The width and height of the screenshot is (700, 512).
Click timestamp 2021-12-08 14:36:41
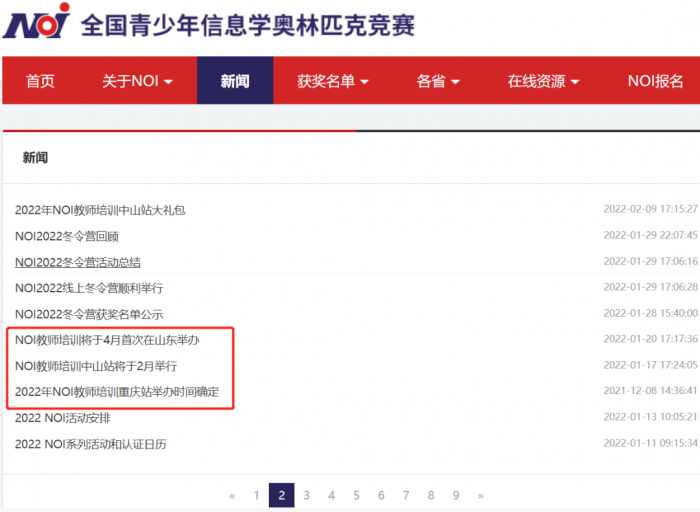[x=650, y=391]
